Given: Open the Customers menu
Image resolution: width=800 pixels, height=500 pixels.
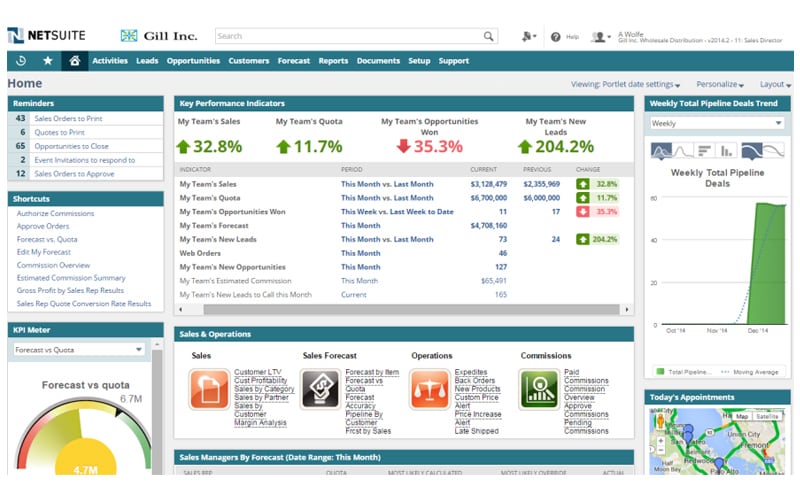Looking at the screenshot, I should (248, 61).
